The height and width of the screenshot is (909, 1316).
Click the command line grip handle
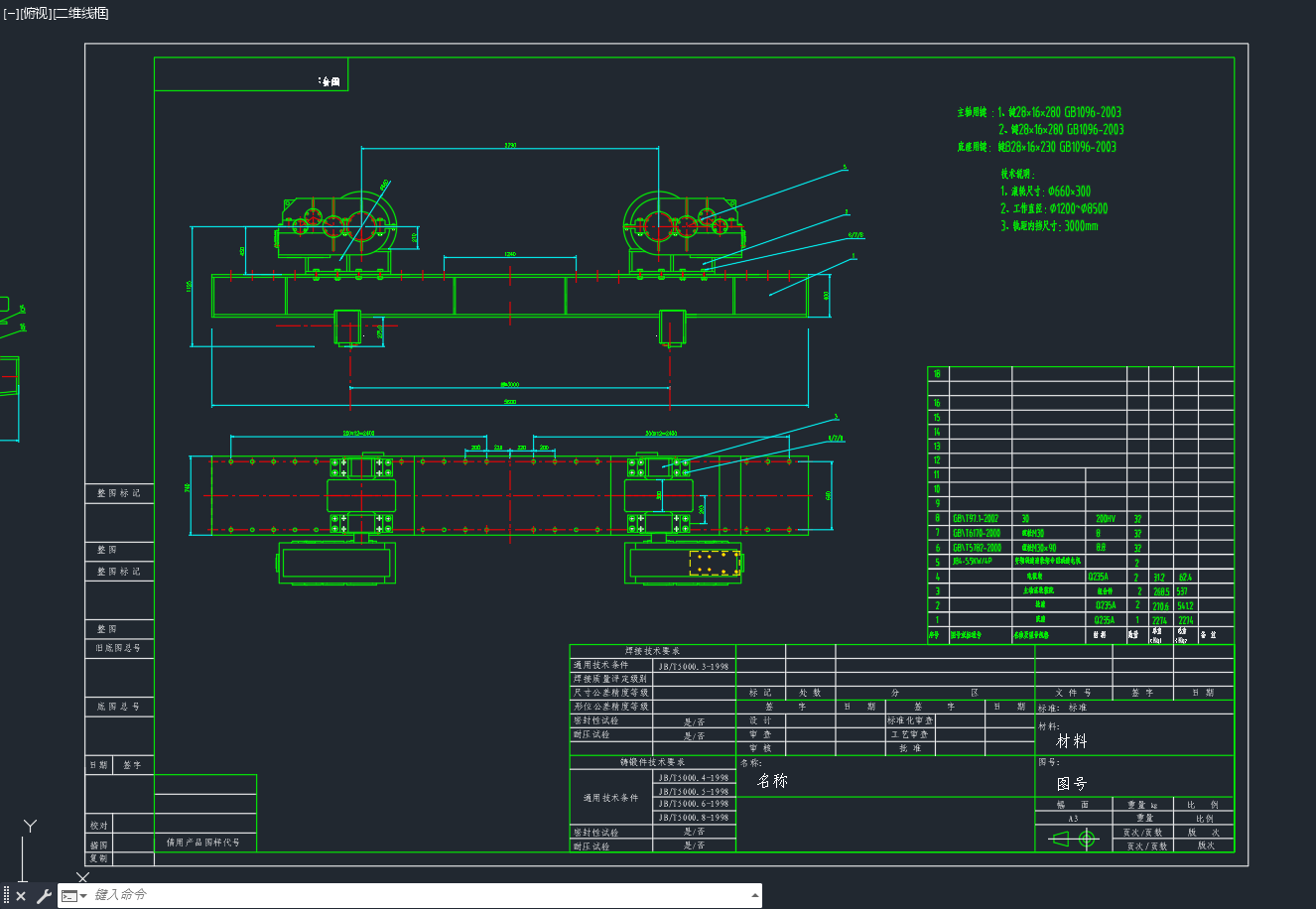click(6, 896)
